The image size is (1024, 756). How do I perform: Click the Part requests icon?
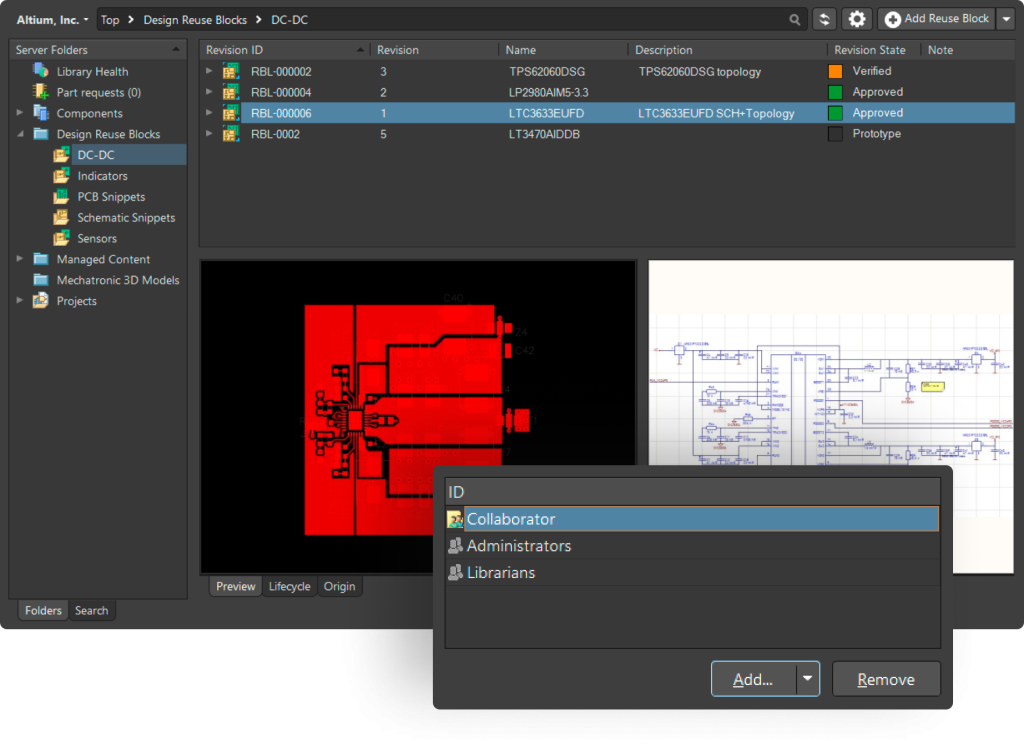coord(41,92)
